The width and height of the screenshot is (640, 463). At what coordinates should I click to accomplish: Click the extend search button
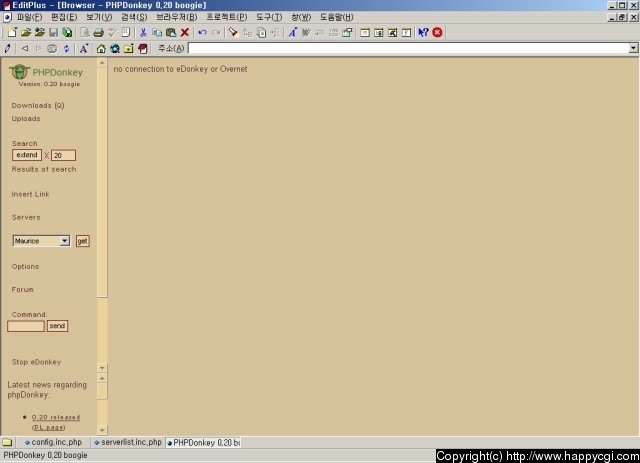click(27, 155)
